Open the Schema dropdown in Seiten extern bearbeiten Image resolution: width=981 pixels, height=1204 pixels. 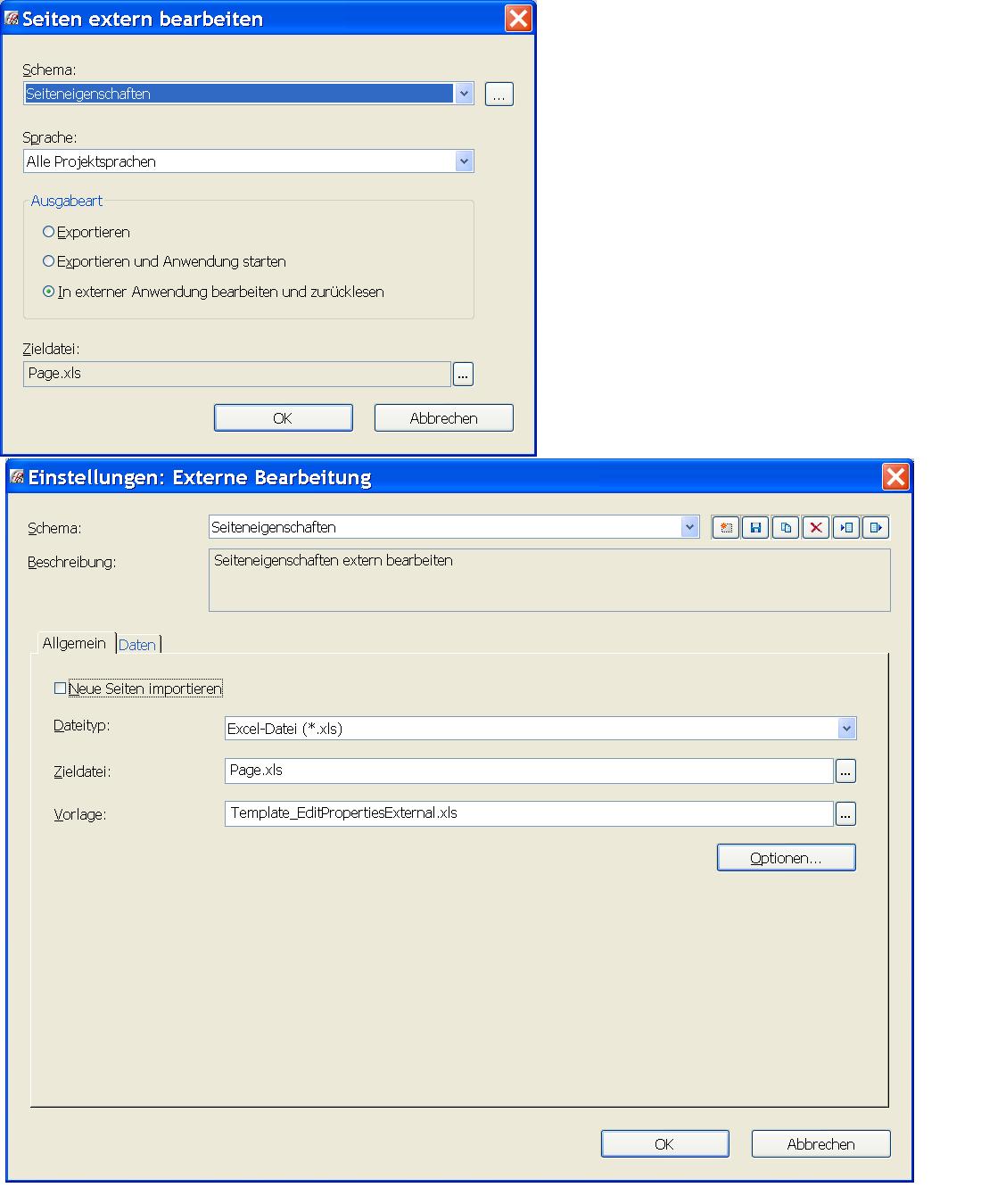click(x=464, y=94)
